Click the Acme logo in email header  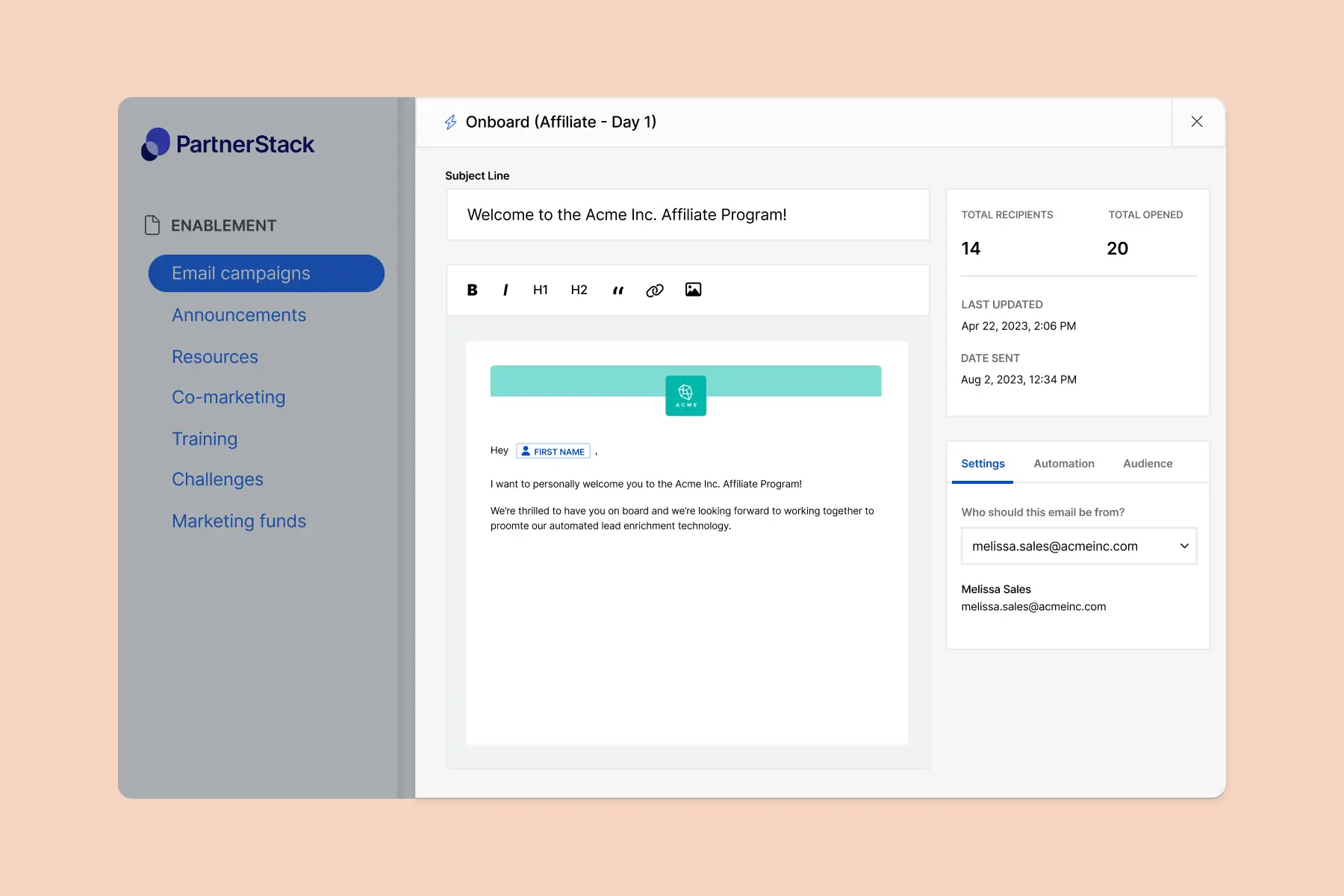tap(685, 396)
